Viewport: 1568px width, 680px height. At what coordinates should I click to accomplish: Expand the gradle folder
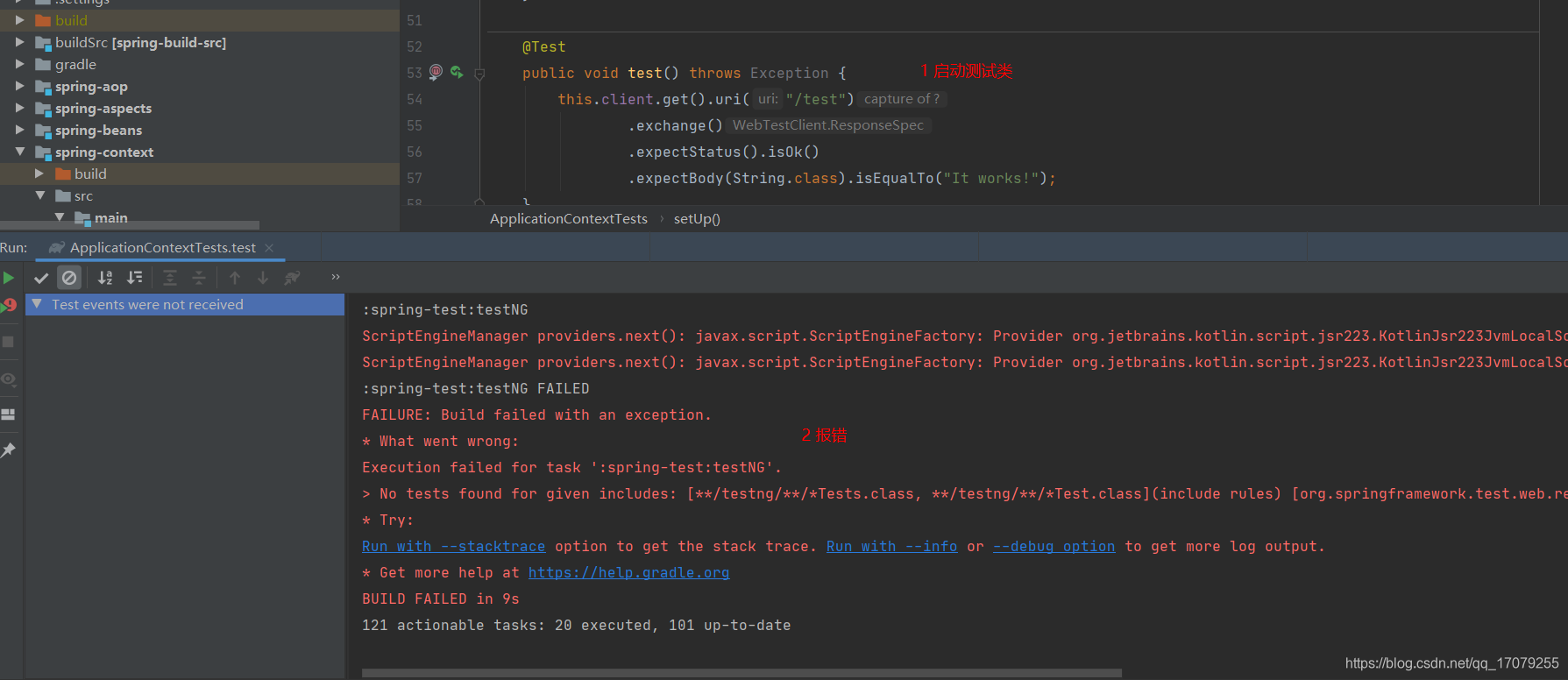[19, 64]
